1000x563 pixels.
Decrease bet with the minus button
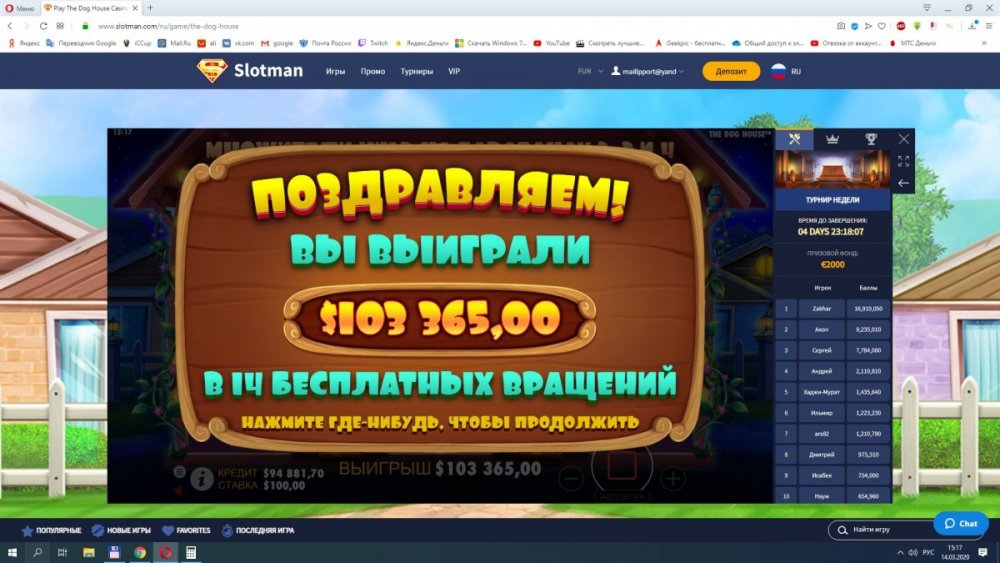(570, 479)
